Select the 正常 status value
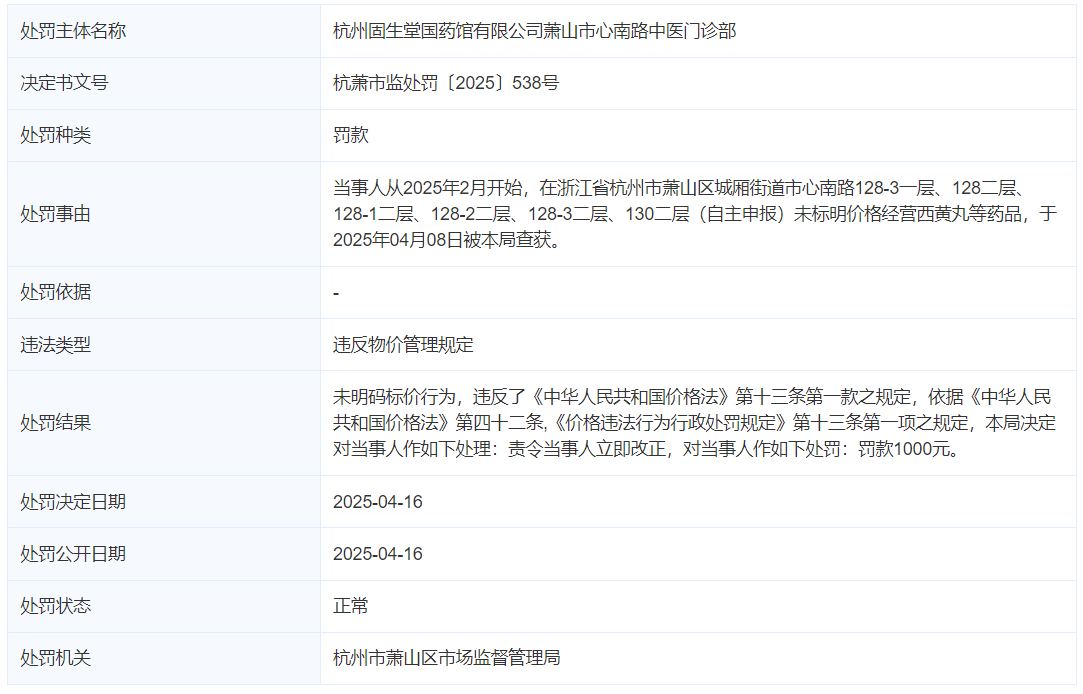 [x=350, y=606]
